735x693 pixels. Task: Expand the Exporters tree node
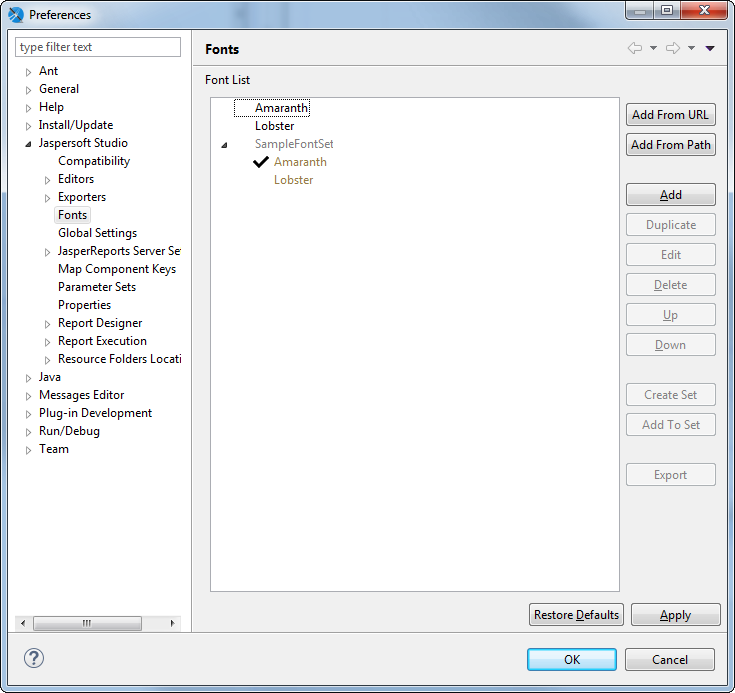(x=47, y=198)
